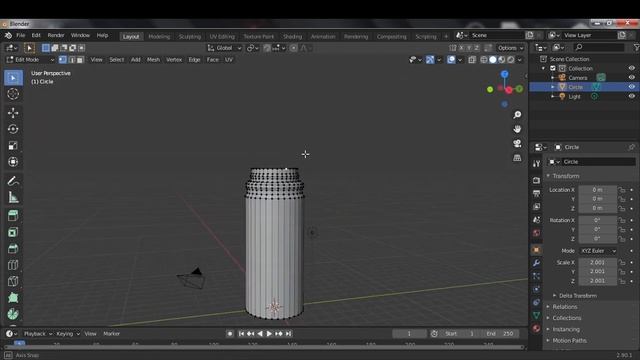
Task: Activate the Annotate tool
Action: 13,181
